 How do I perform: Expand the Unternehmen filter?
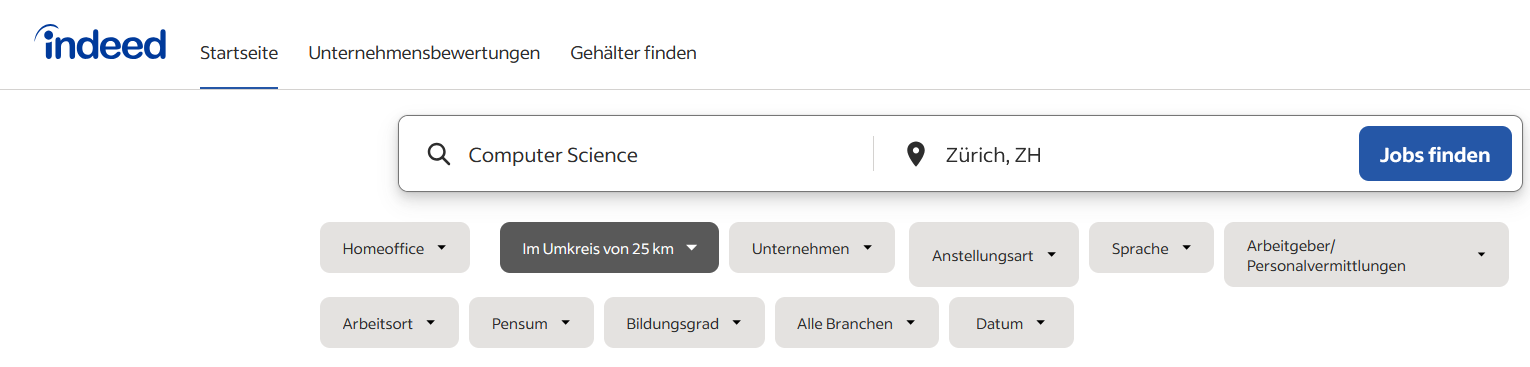coord(812,247)
